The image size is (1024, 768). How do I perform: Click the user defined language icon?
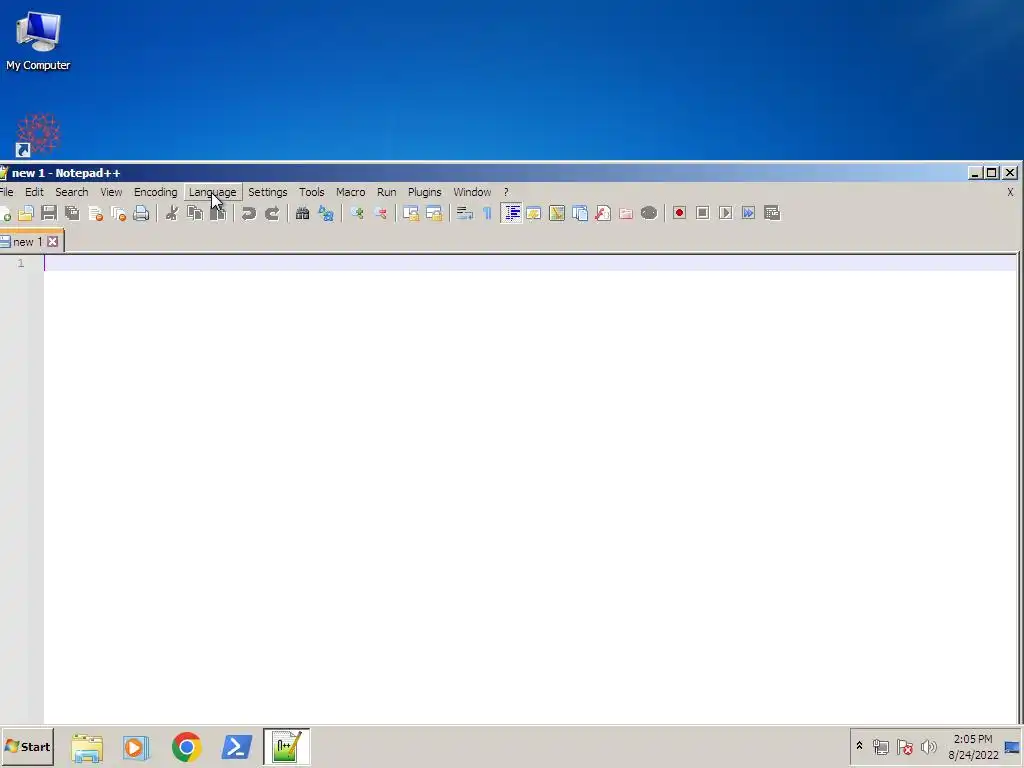(534, 214)
